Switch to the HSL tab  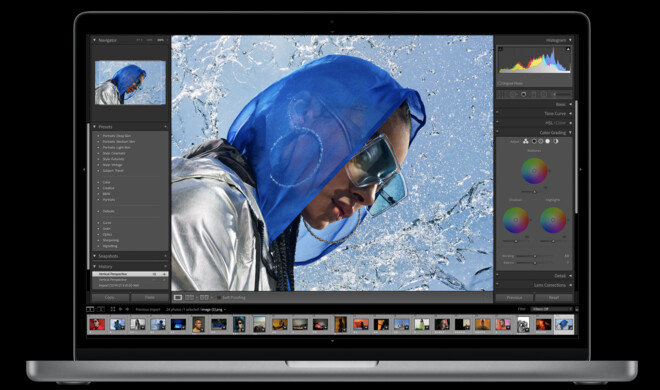549,123
